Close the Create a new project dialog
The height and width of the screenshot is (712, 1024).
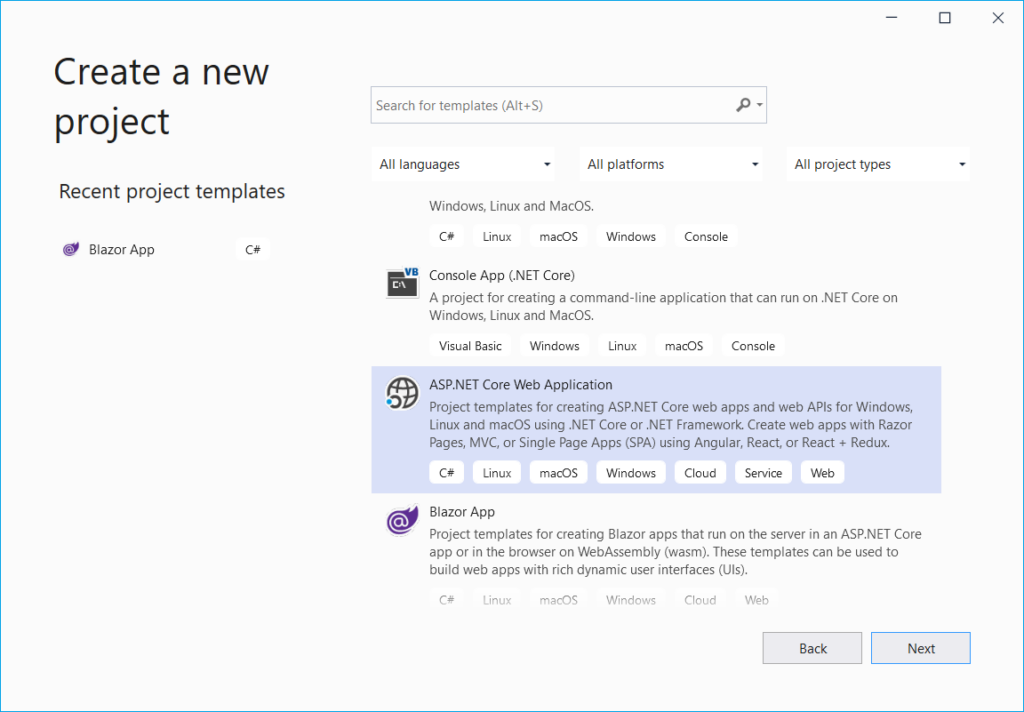tap(998, 18)
